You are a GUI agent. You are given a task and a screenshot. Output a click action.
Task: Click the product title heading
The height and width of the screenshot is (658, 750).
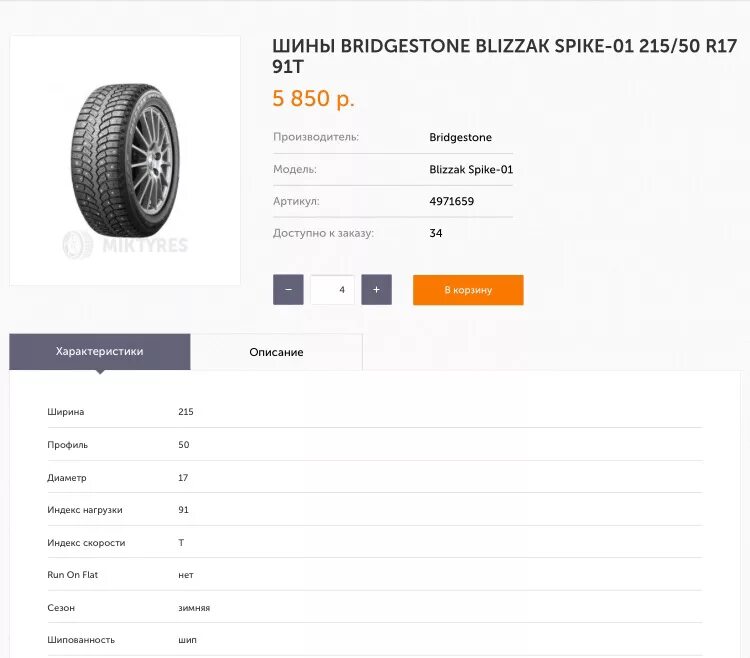(505, 56)
